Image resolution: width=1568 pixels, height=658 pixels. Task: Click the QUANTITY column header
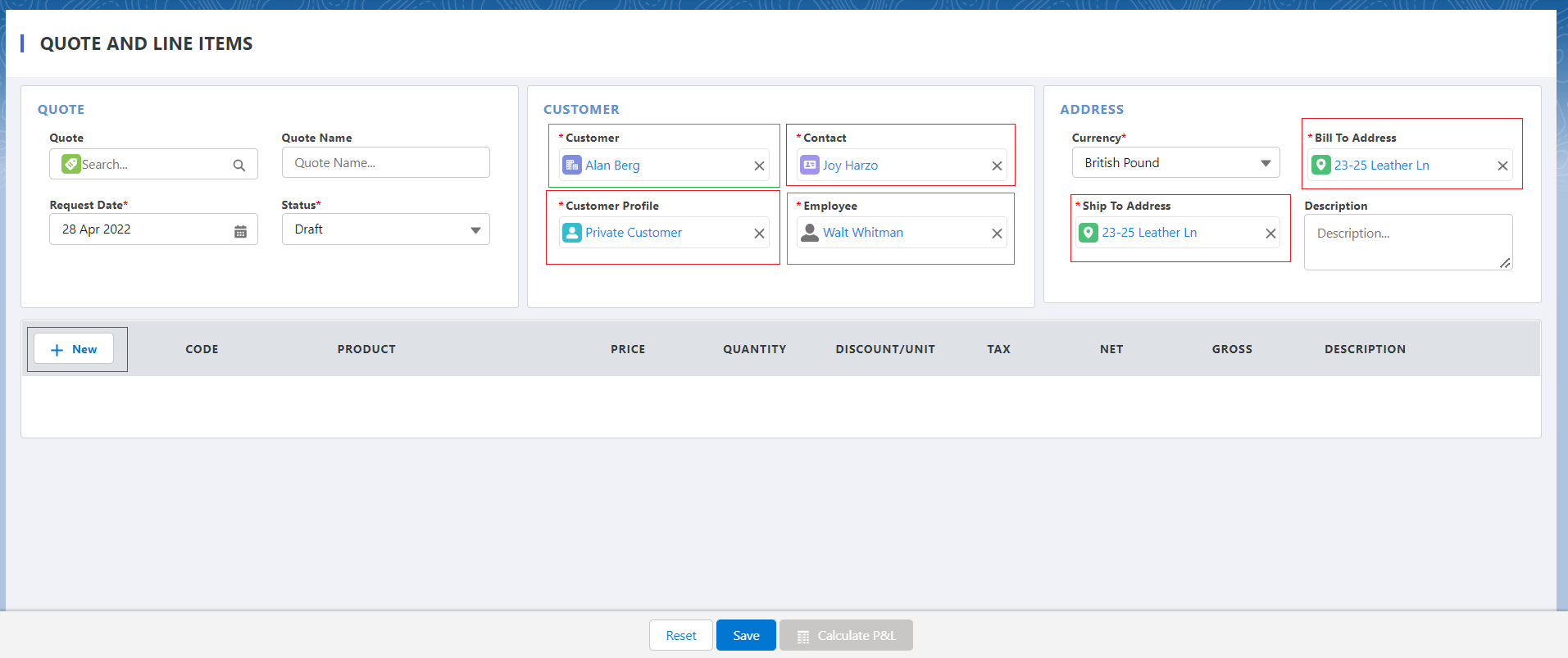tap(755, 349)
